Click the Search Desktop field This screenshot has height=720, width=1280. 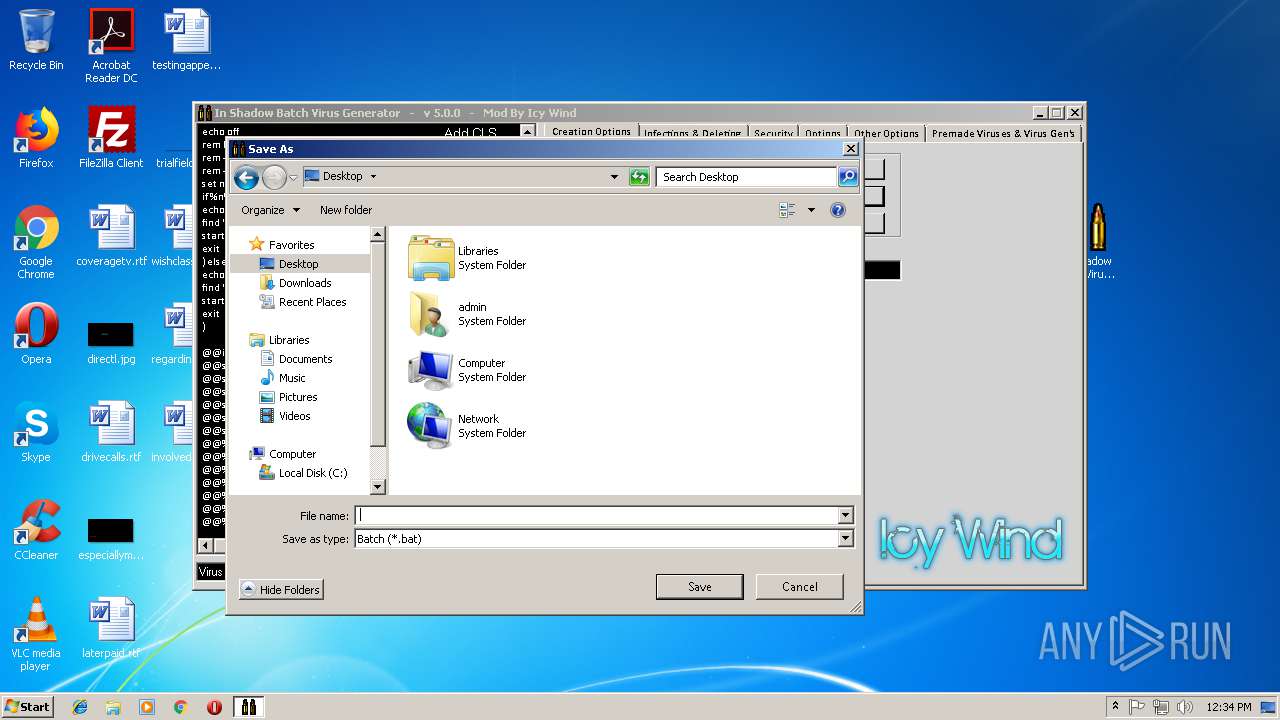coord(746,177)
